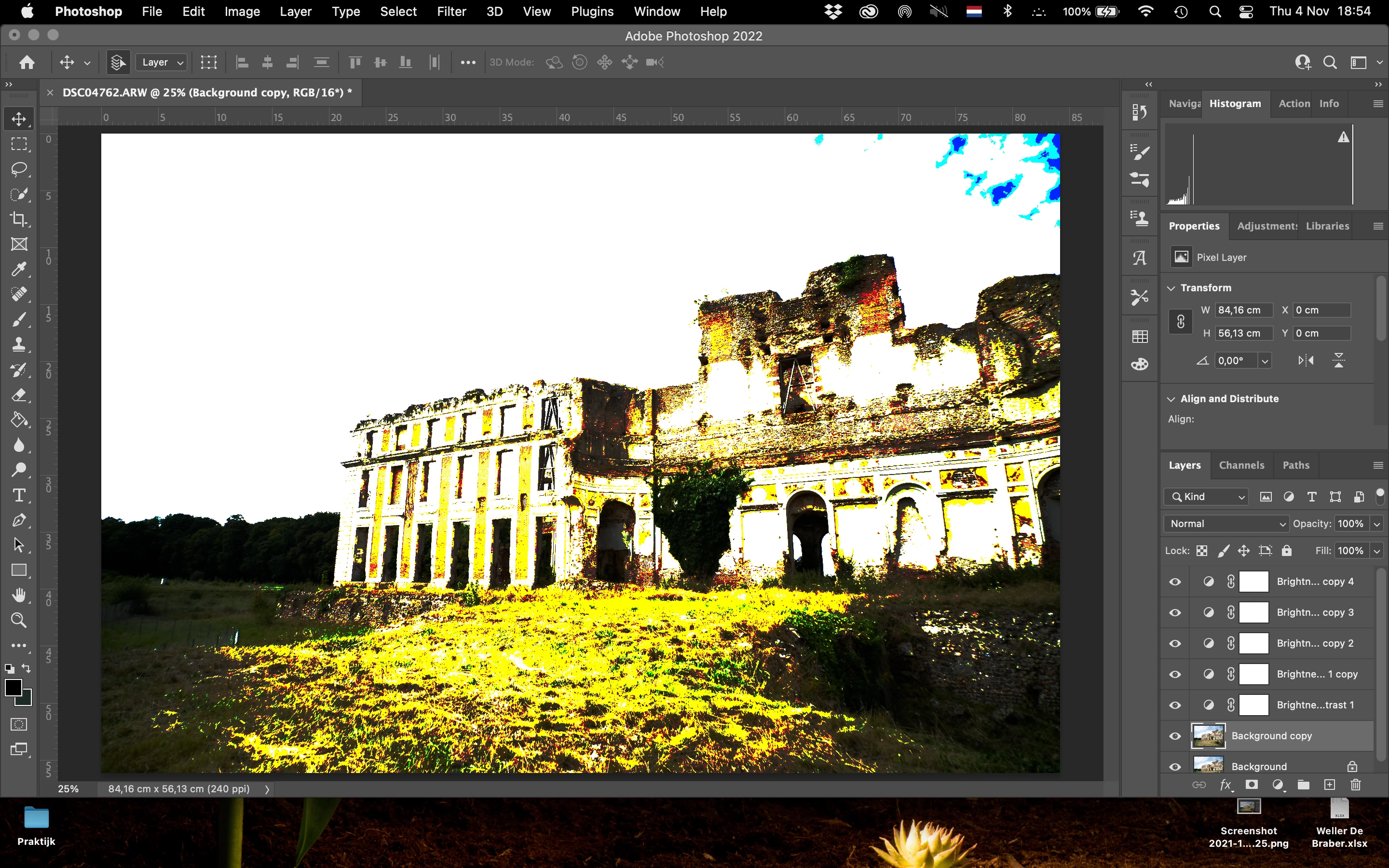Screen dimensions: 1389x868
Task: Select the Hand tool
Action: tap(19, 595)
